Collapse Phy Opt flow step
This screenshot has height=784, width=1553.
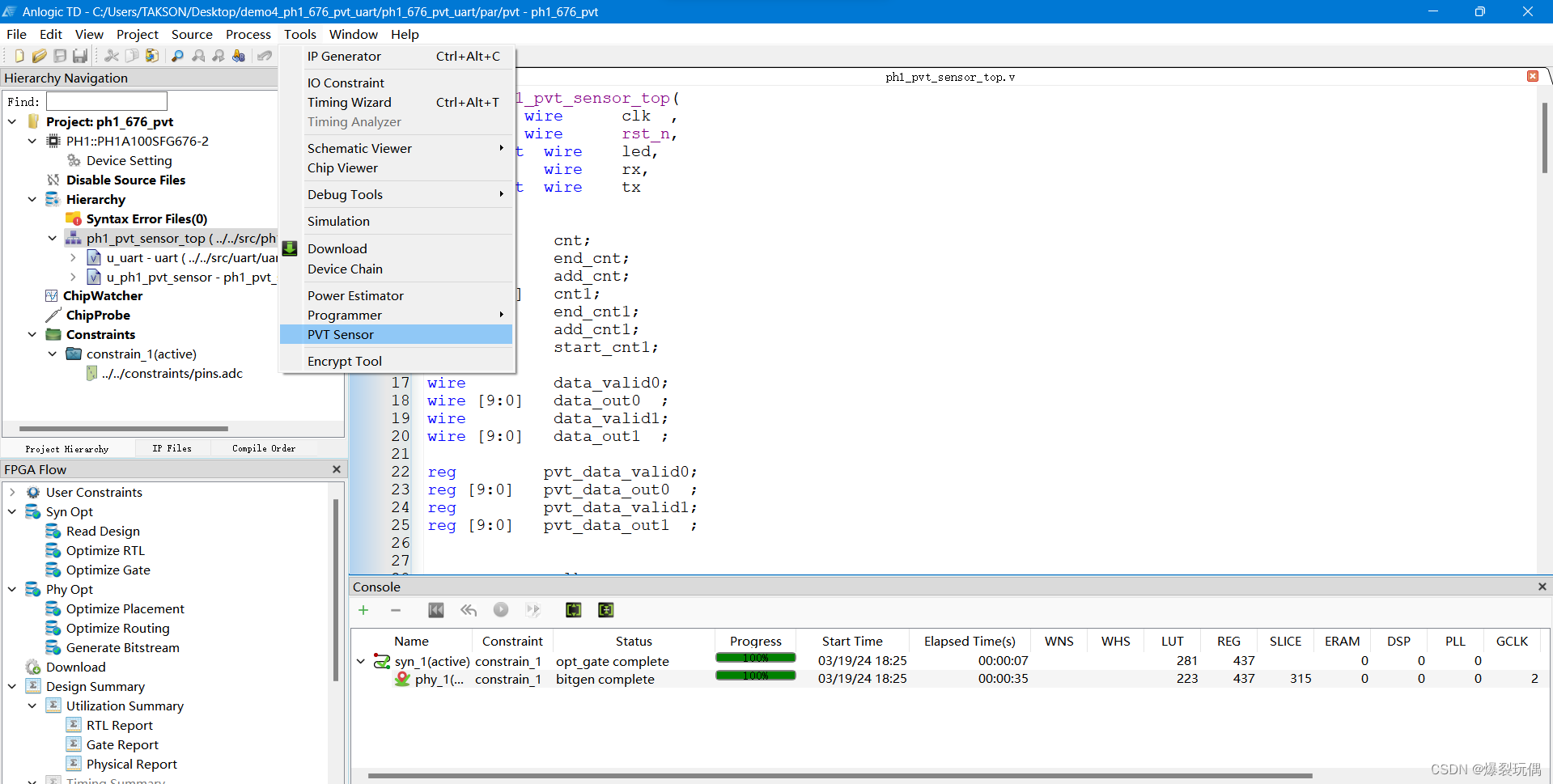click(x=12, y=589)
